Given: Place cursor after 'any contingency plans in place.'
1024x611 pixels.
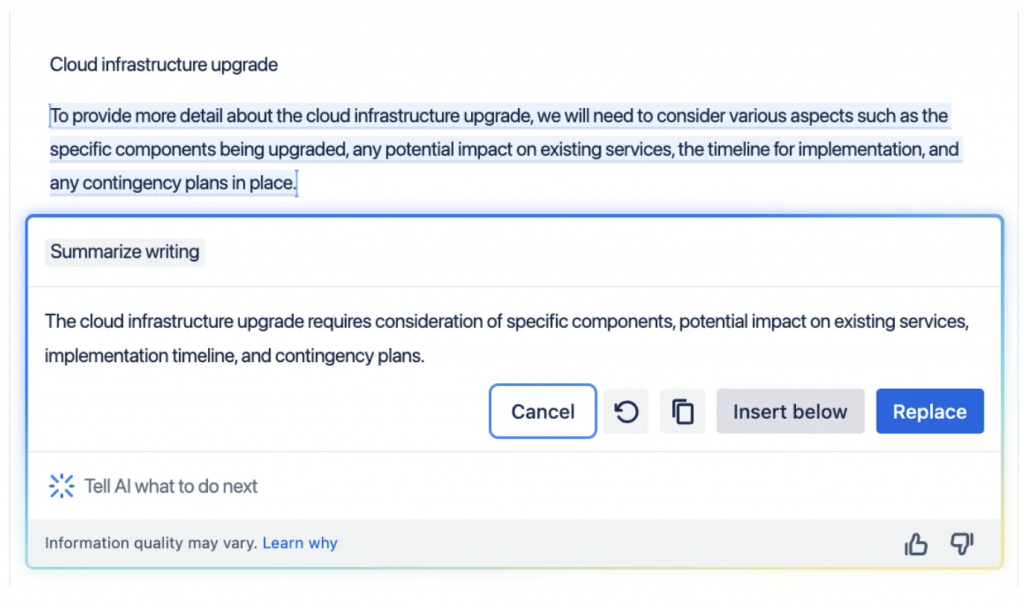Looking at the screenshot, I should tap(298, 183).
